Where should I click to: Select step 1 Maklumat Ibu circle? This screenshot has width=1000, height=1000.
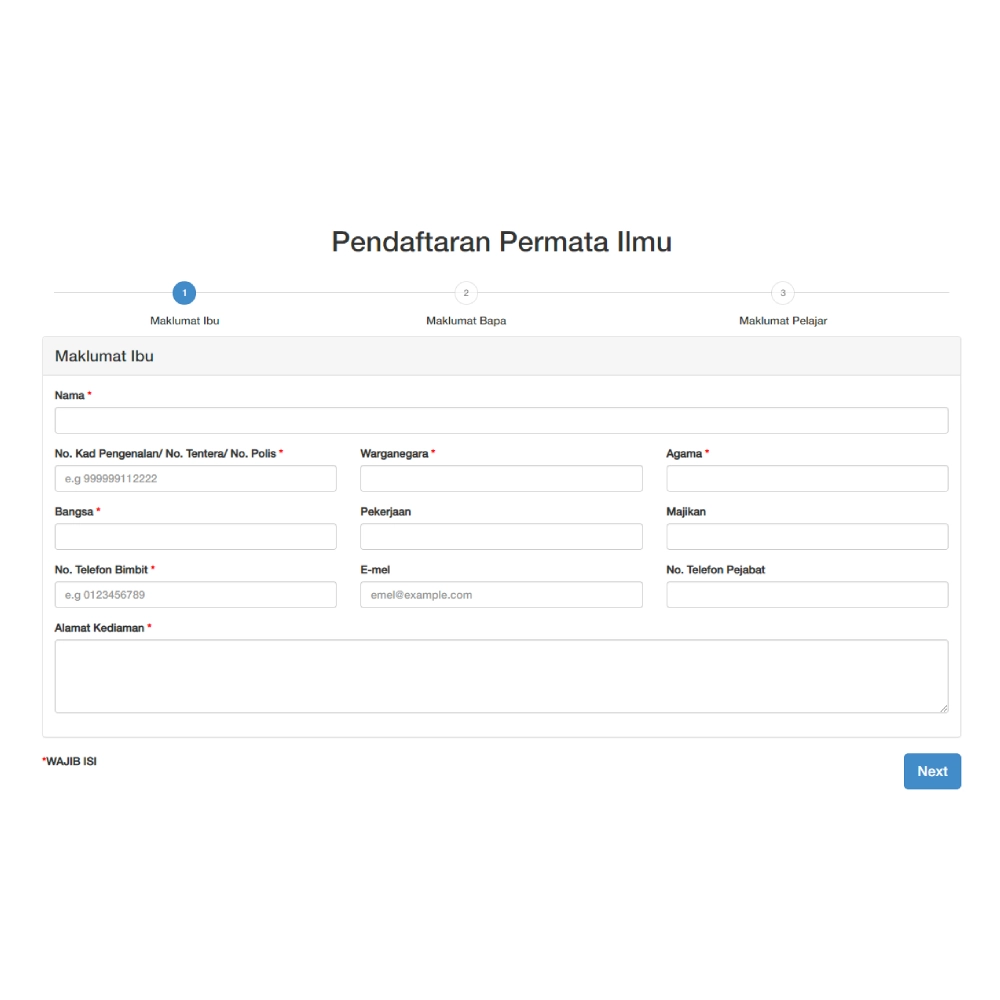tap(184, 293)
